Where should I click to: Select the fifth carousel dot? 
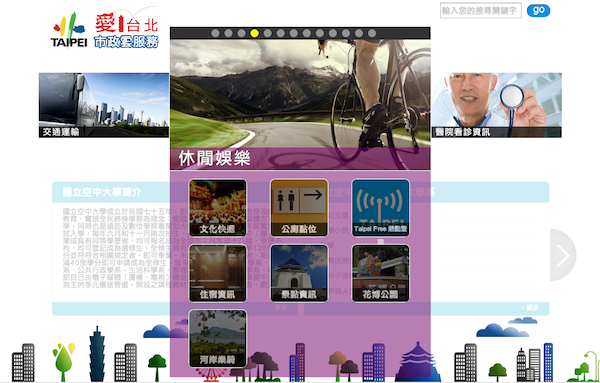267,33
